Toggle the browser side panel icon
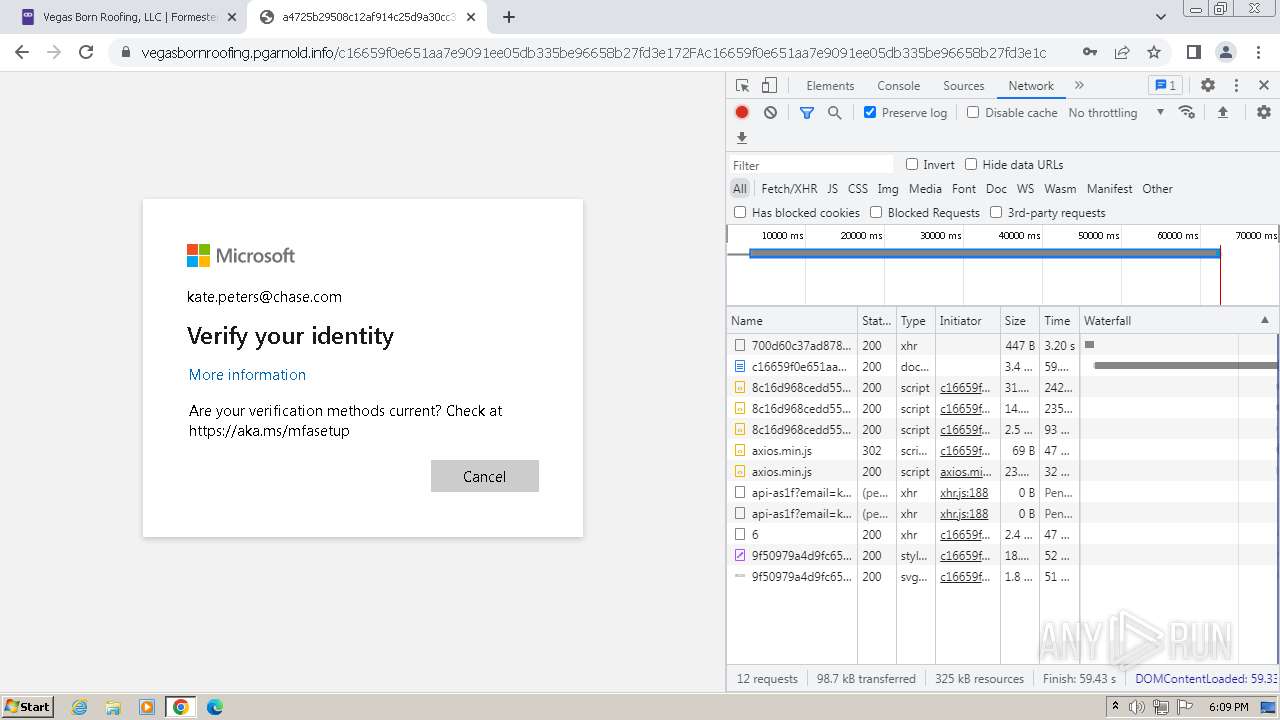This screenshot has width=1280, height=720. pyautogui.click(x=1193, y=52)
